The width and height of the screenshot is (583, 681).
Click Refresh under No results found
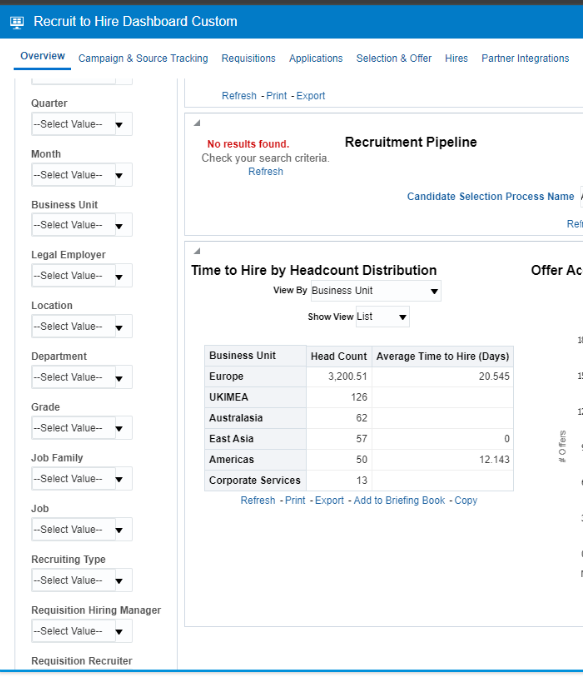(x=266, y=172)
